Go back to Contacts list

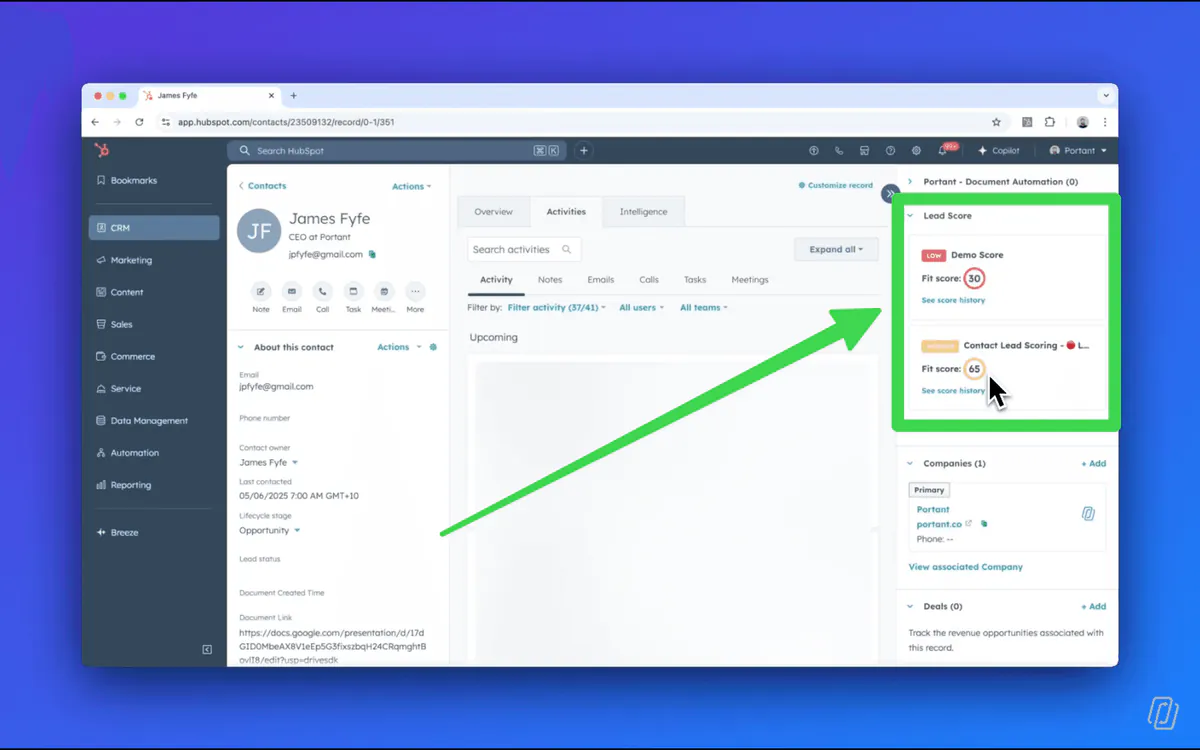click(x=263, y=186)
